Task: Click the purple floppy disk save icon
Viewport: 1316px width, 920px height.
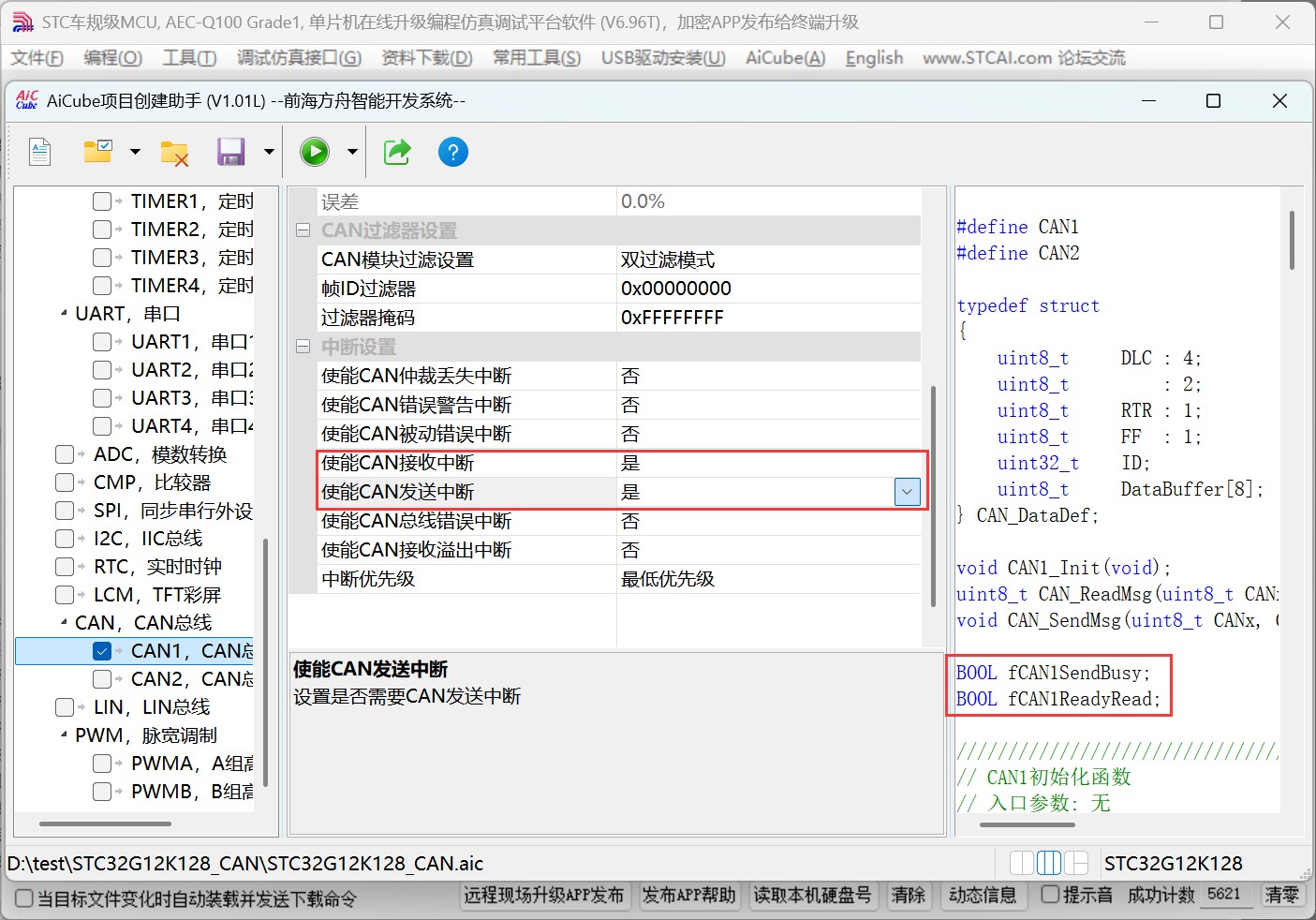Action: [230, 152]
